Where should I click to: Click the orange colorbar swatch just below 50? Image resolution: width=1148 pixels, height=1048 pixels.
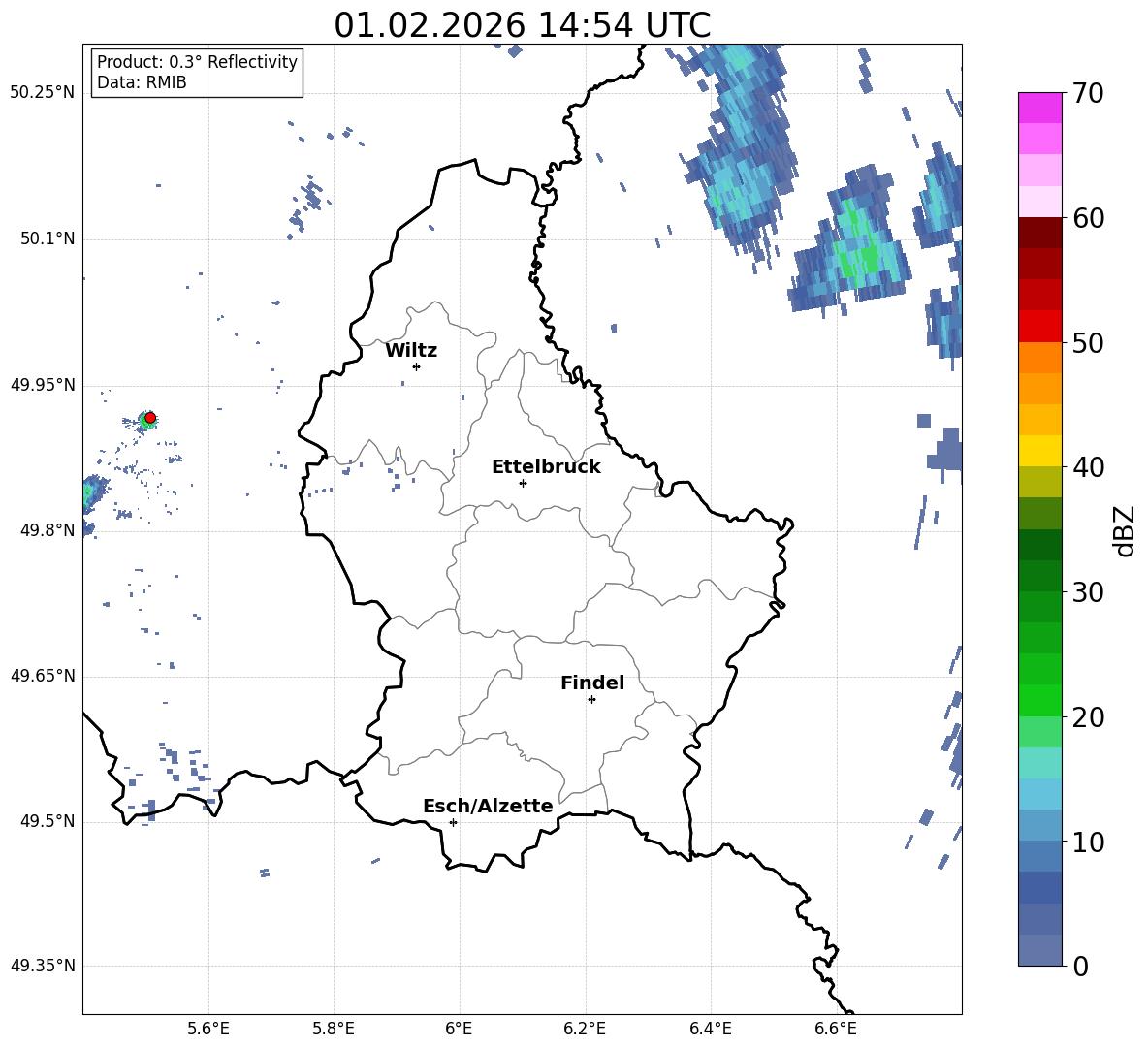[x=1039, y=358]
